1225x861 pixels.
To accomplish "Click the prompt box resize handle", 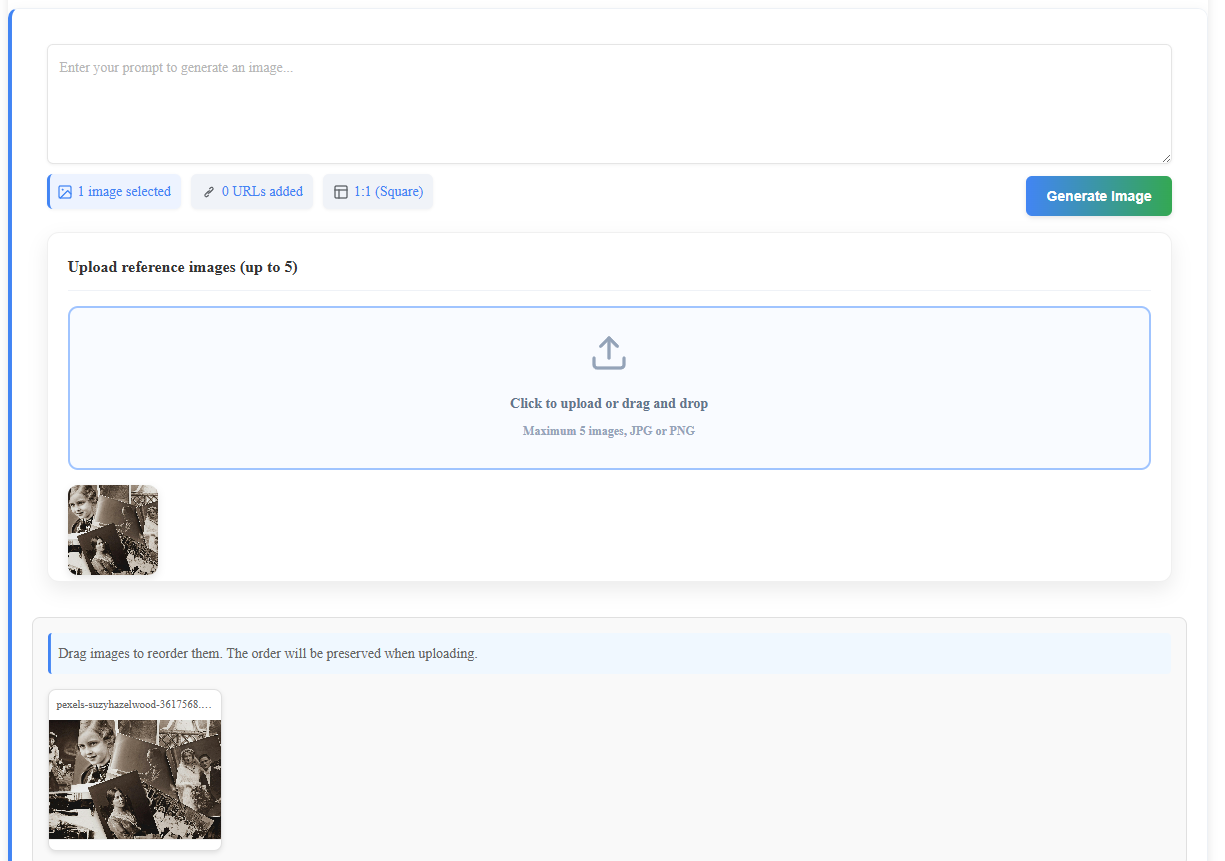I will (x=1164, y=158).
